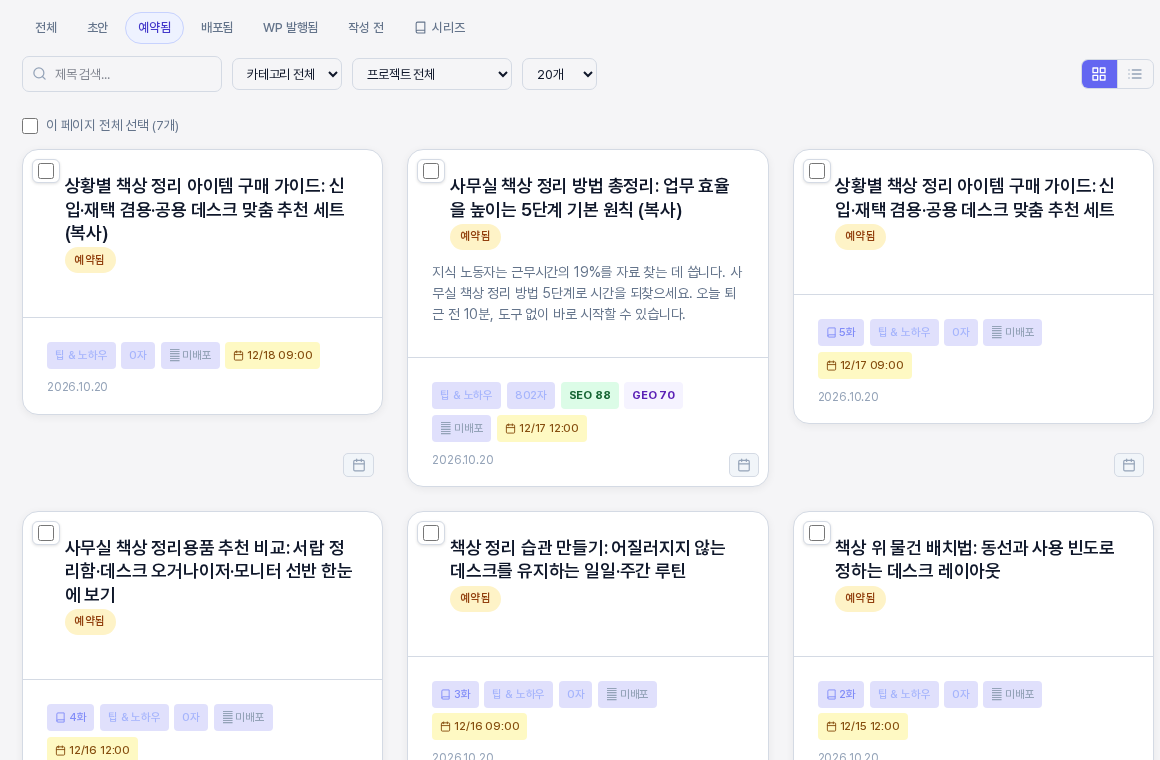This screenshot has height=760, width=1160.
Task: Switch to grid view layout
Action: (x=1099, y=74)
